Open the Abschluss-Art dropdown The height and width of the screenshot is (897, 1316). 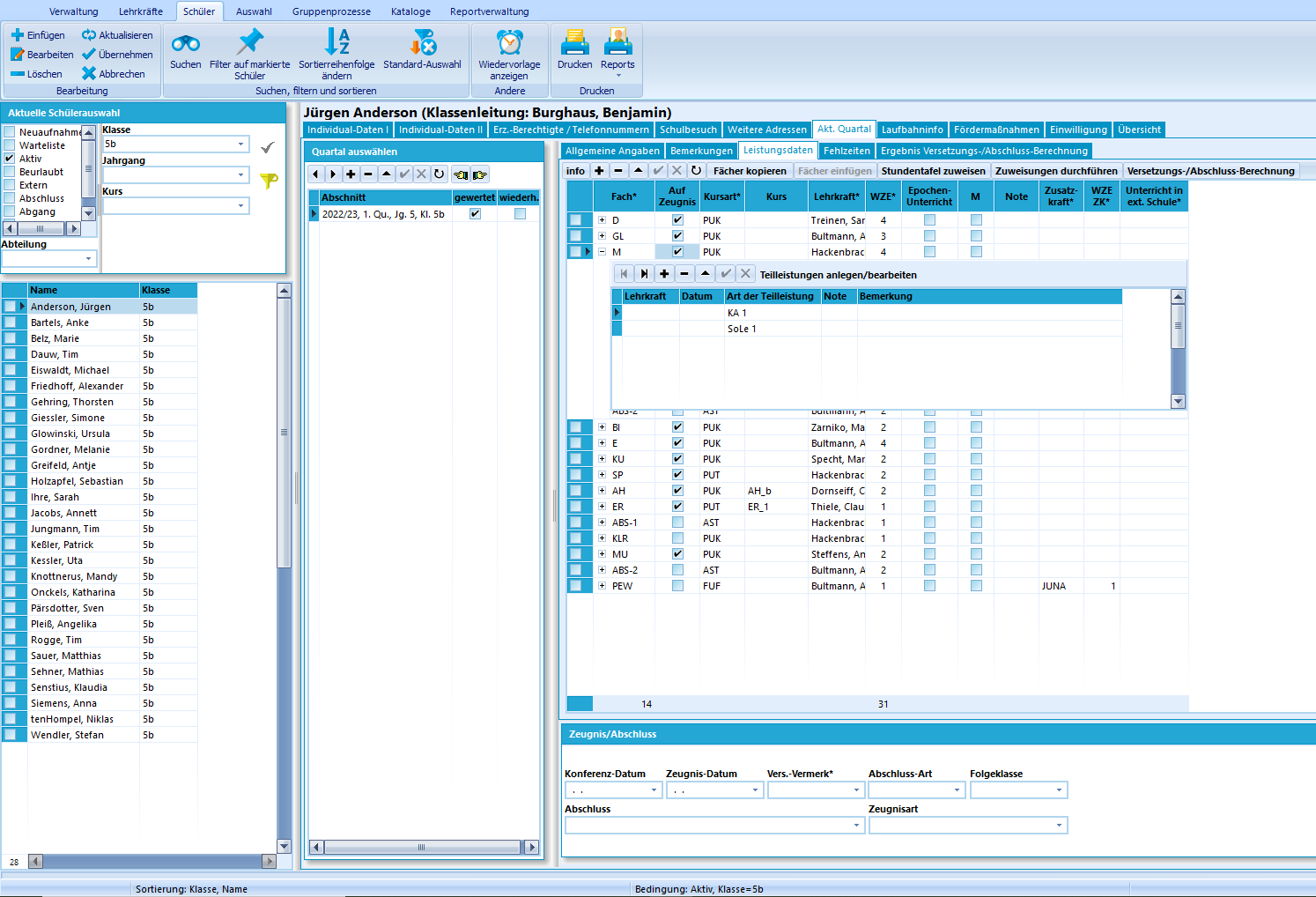957,790
